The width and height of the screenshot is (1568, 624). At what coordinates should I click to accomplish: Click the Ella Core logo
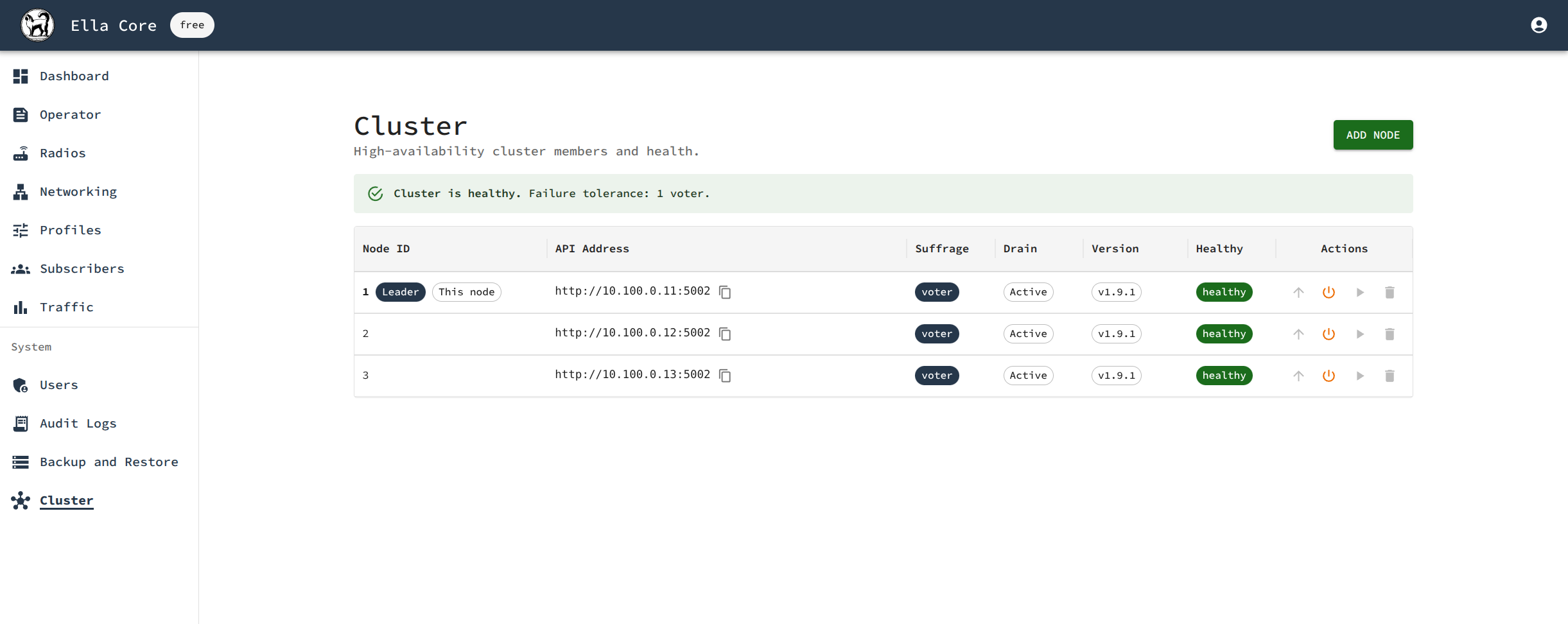click(38, 25)
